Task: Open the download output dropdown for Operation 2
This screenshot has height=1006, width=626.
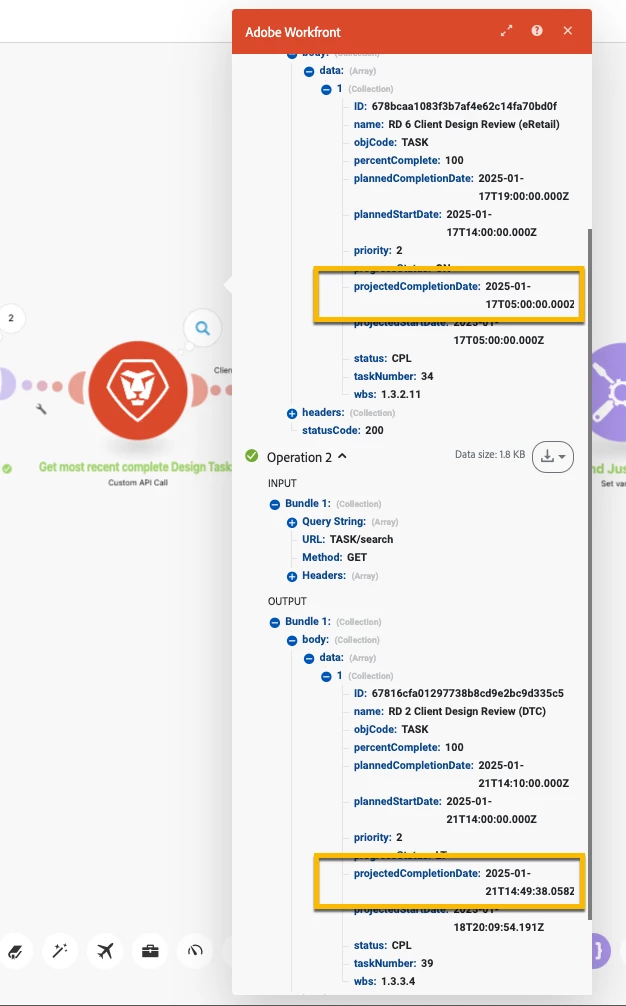Action: click(553, 457)
